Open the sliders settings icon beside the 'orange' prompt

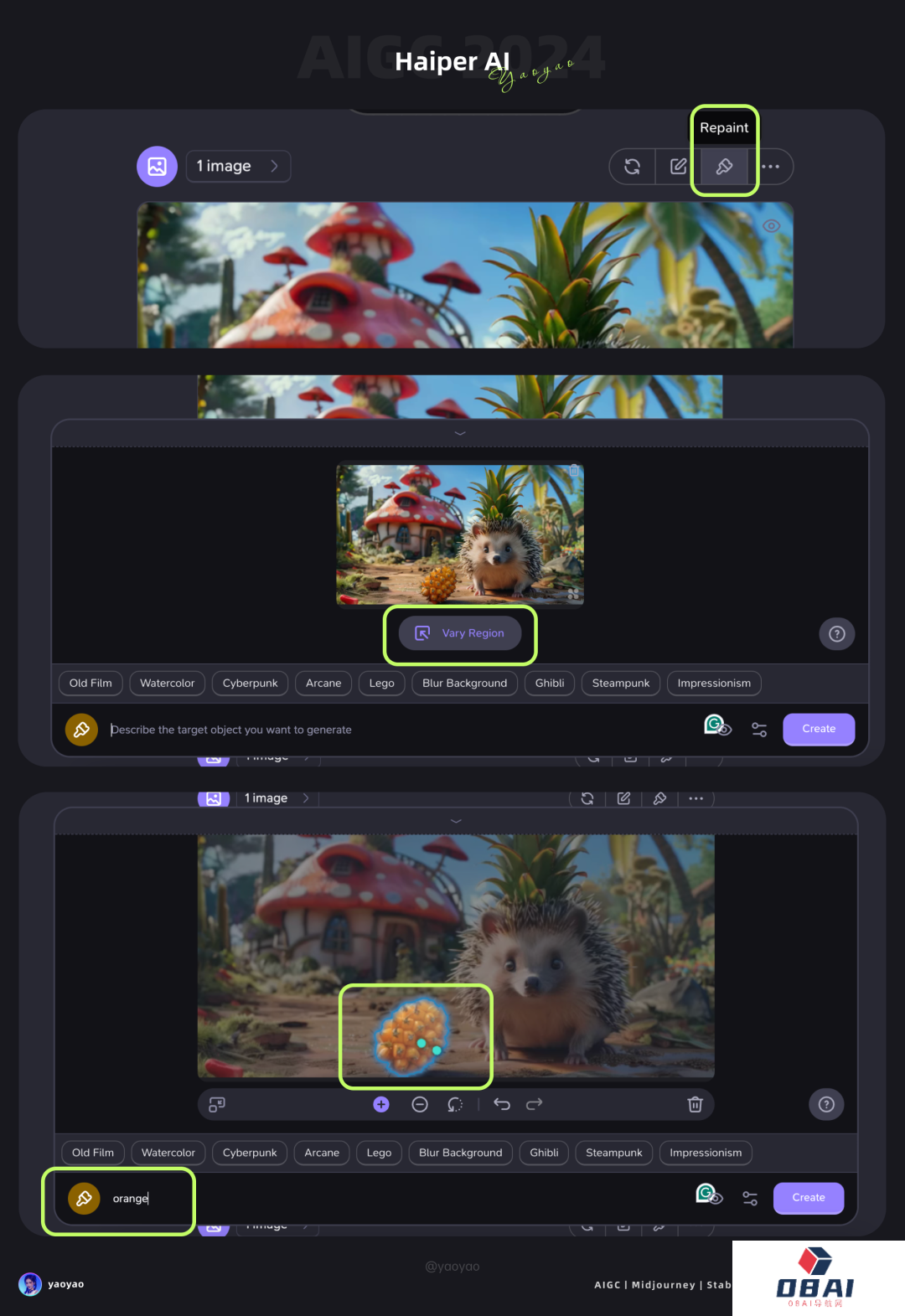coord(750,1199)
